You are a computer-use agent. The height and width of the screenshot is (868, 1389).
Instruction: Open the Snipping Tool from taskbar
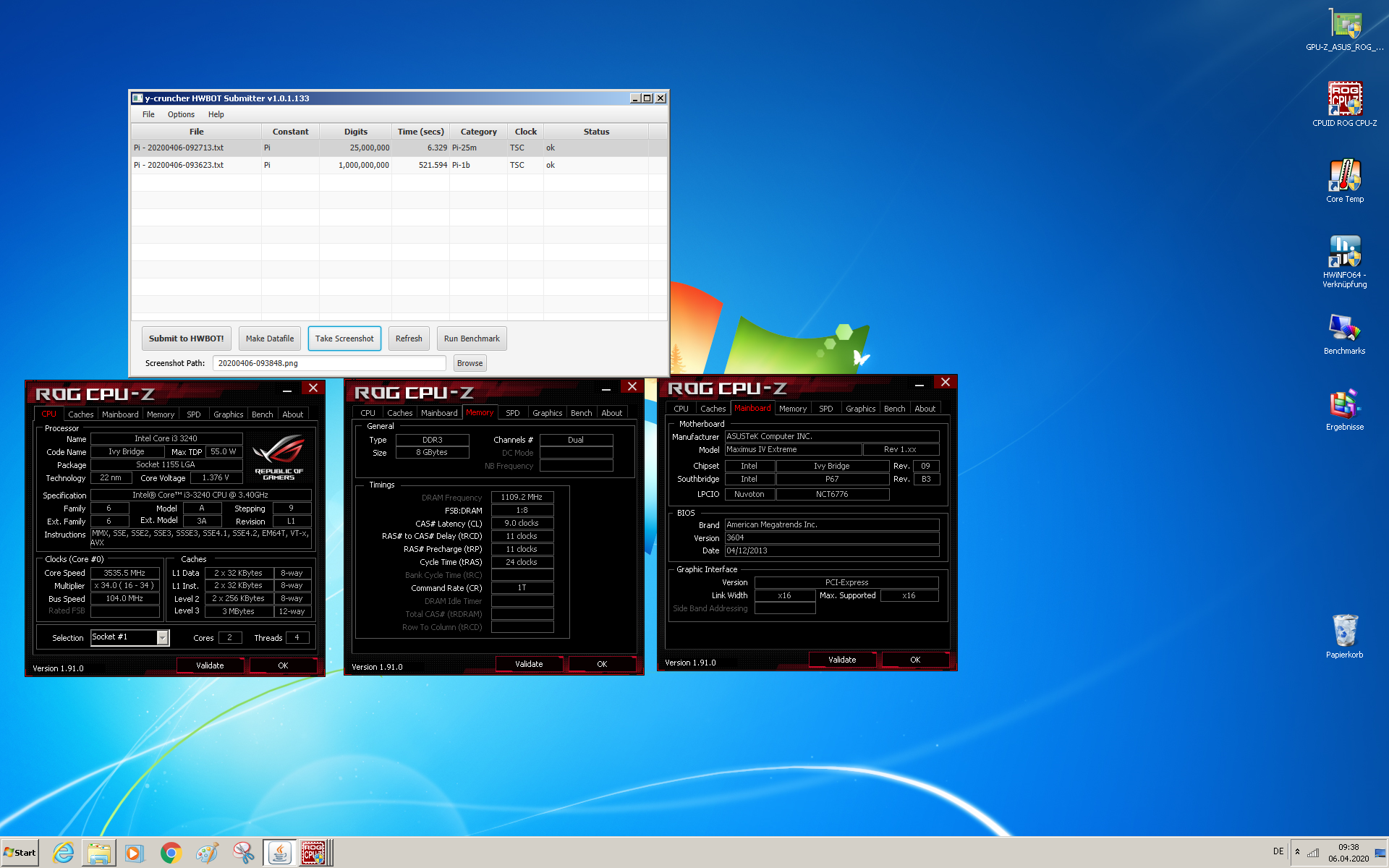tap(243, 853)
